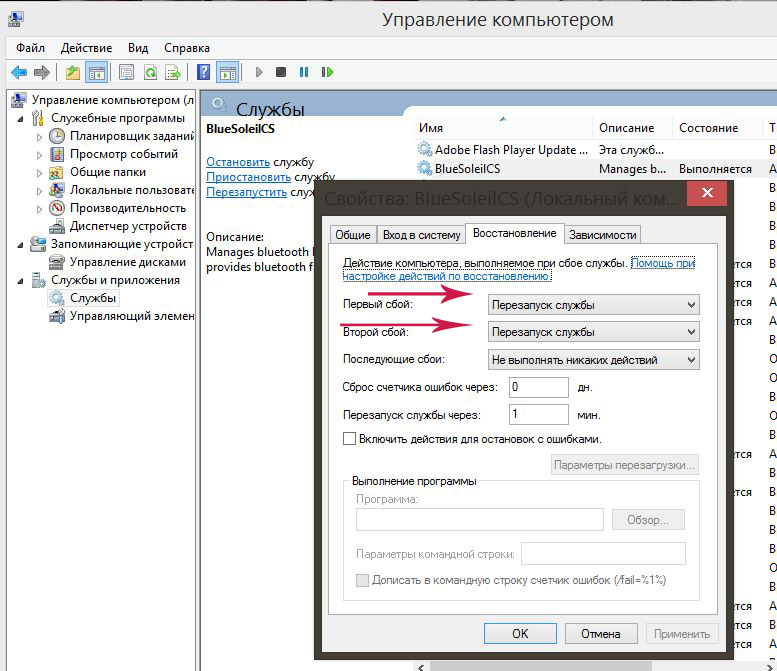This screenshot has width=777, height=671.
Task: Click the Restart service toolbar icon
Action: [327, 72]
